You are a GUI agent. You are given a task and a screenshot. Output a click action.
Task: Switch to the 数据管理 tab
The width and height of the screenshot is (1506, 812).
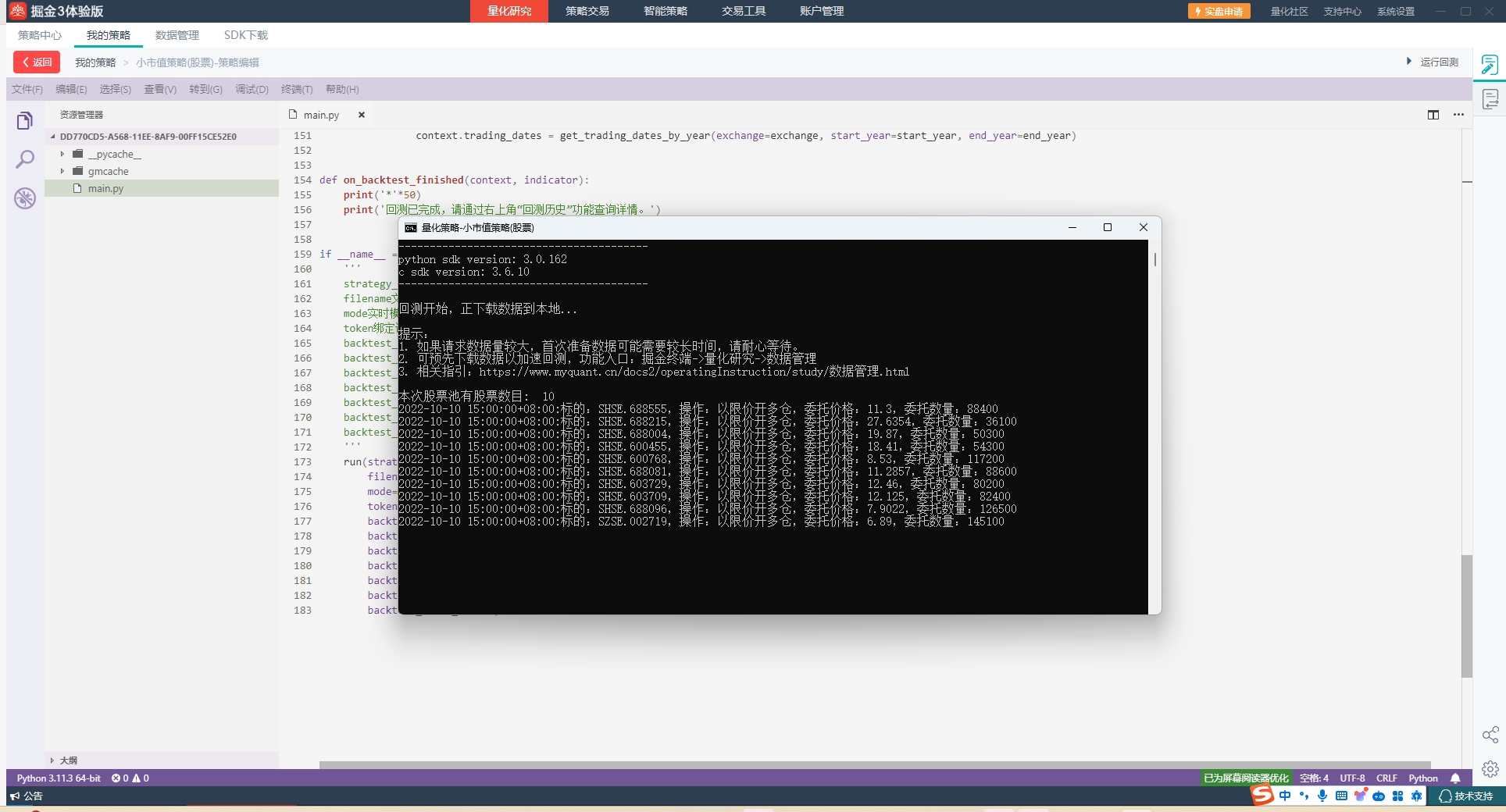coord(177,35)
